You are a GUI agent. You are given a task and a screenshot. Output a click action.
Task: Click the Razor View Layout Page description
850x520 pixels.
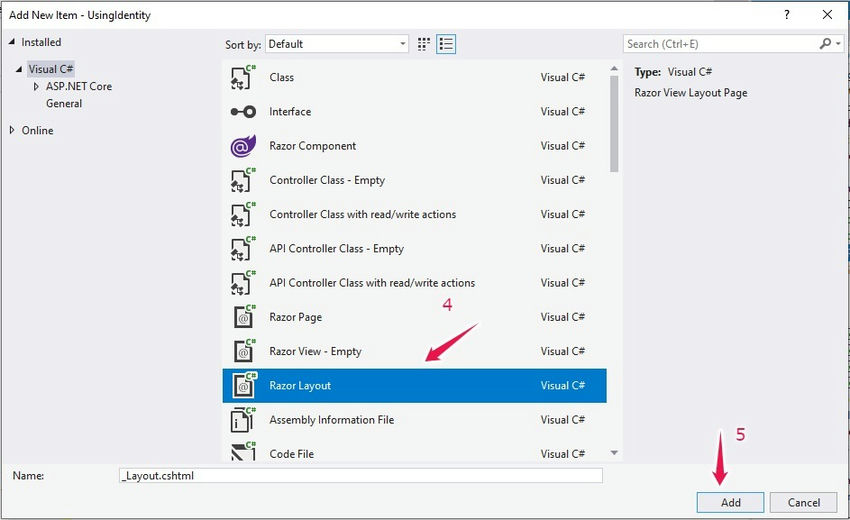point(691,93)
